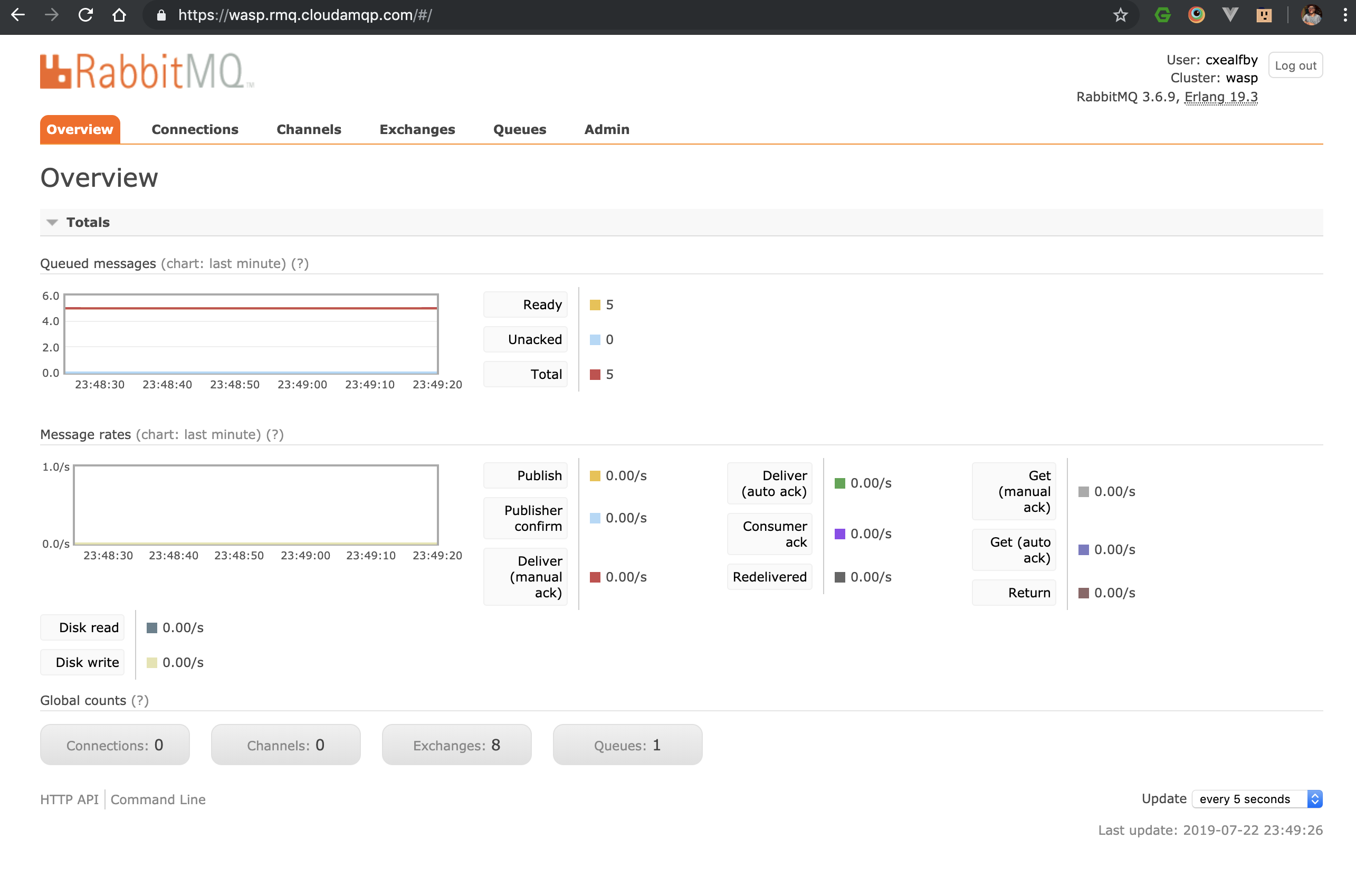Screen dimensions: 1356x896
Task: Bookmark this page with the star icon
Action: [x=1120, y=15]
